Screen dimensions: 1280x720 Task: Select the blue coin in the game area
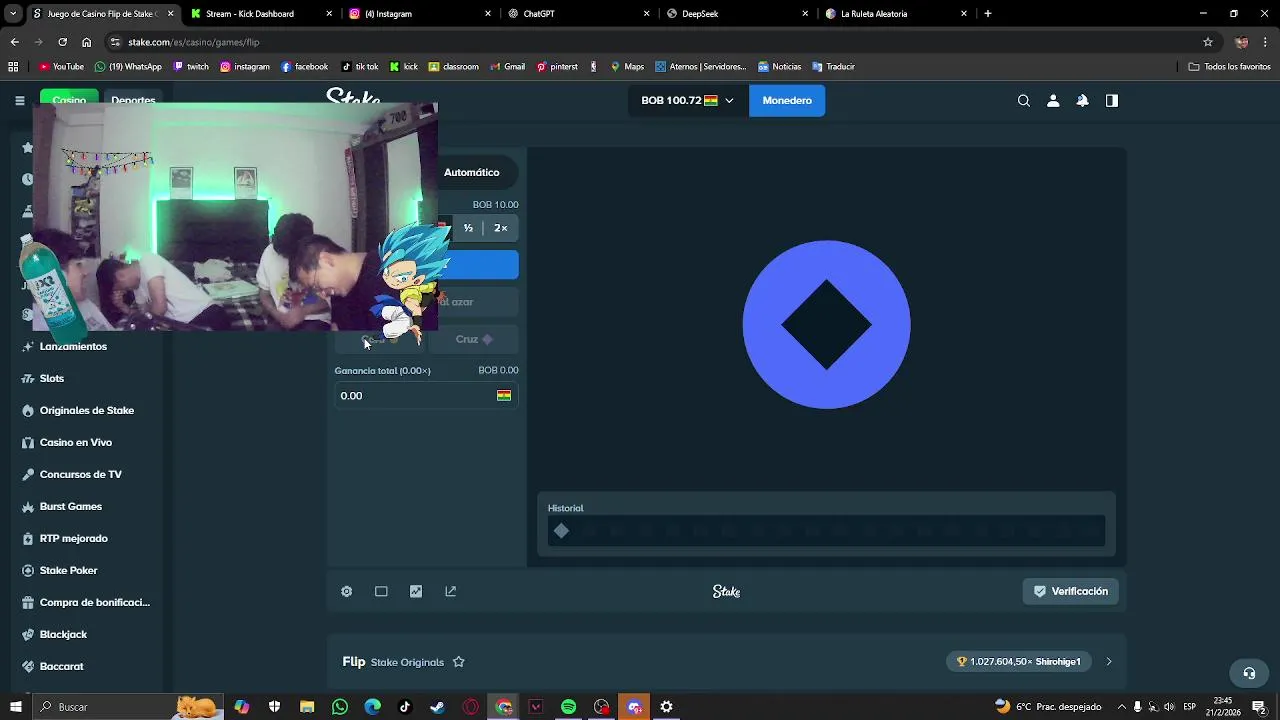[826, 324]
